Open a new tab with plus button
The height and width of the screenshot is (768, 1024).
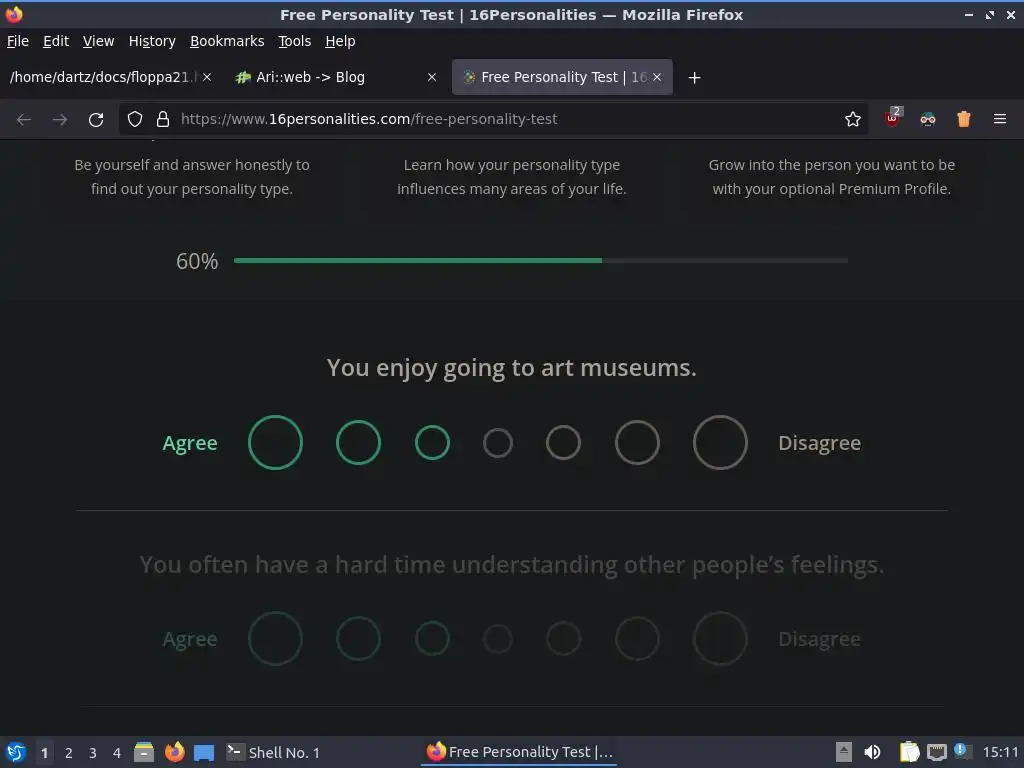tap(694, 78)
